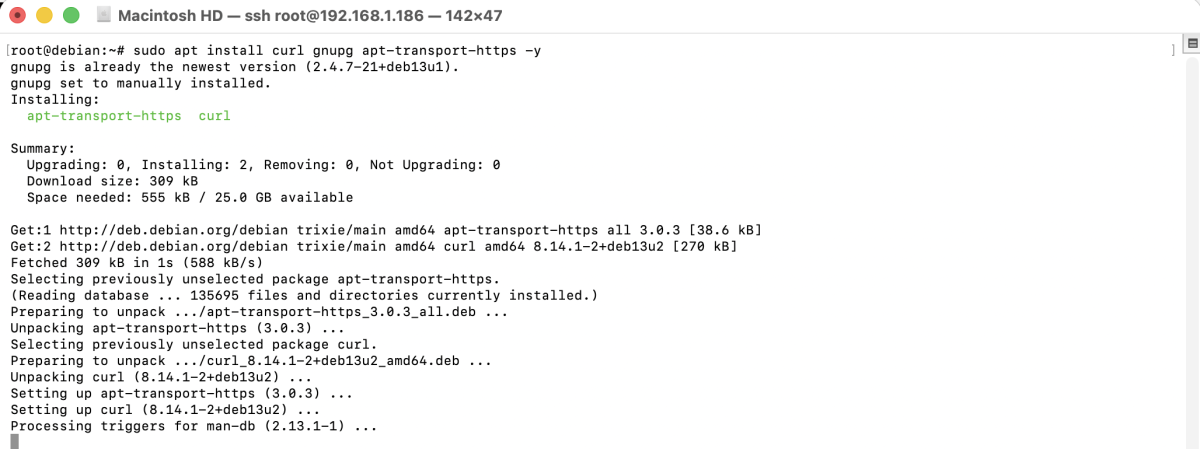Click the split pane icon above the scrollbar
This screenshot has width=1200, height=449.
click(1191, 43)
